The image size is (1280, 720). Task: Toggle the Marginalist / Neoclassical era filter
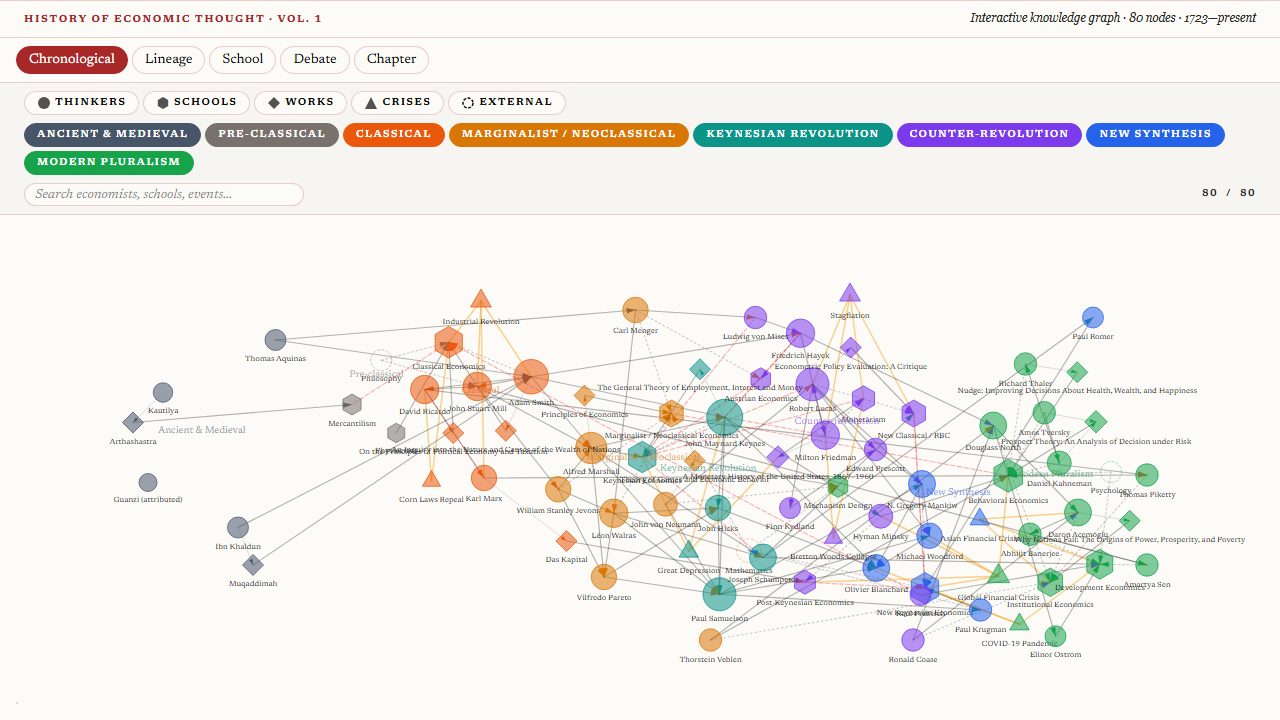(569, 134)
